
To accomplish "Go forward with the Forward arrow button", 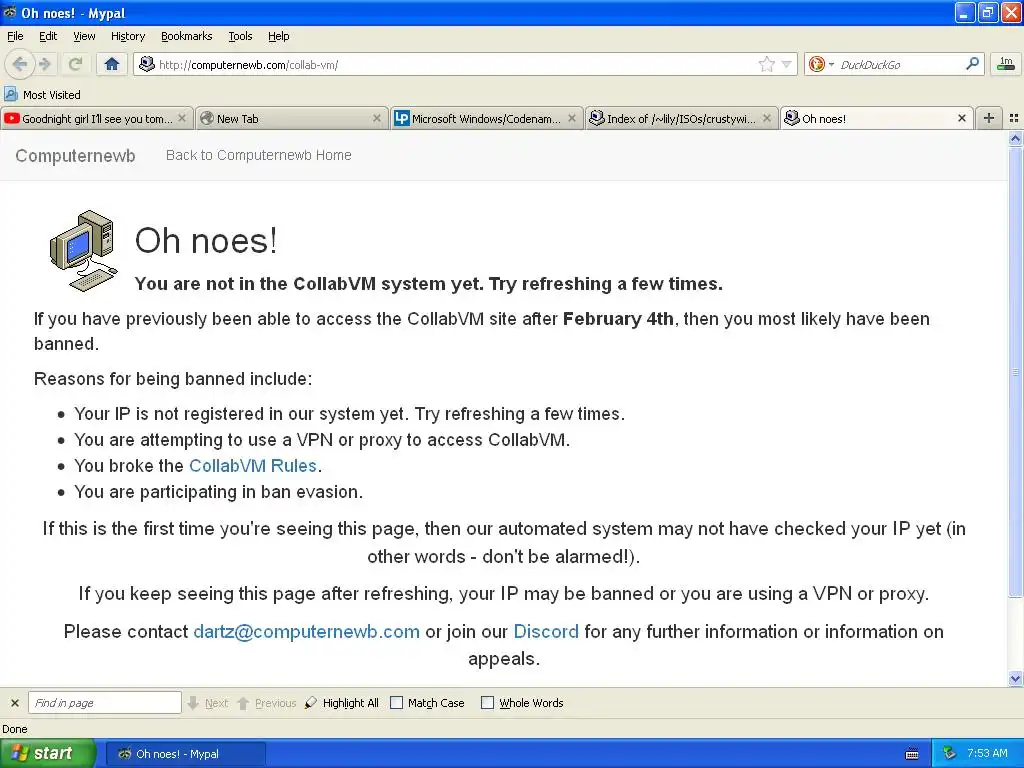I will click(44, 64).
